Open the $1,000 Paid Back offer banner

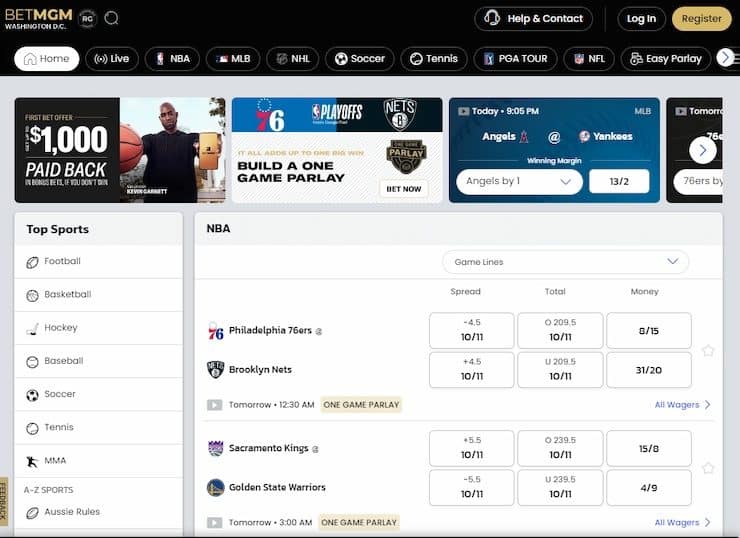point(120,150)
